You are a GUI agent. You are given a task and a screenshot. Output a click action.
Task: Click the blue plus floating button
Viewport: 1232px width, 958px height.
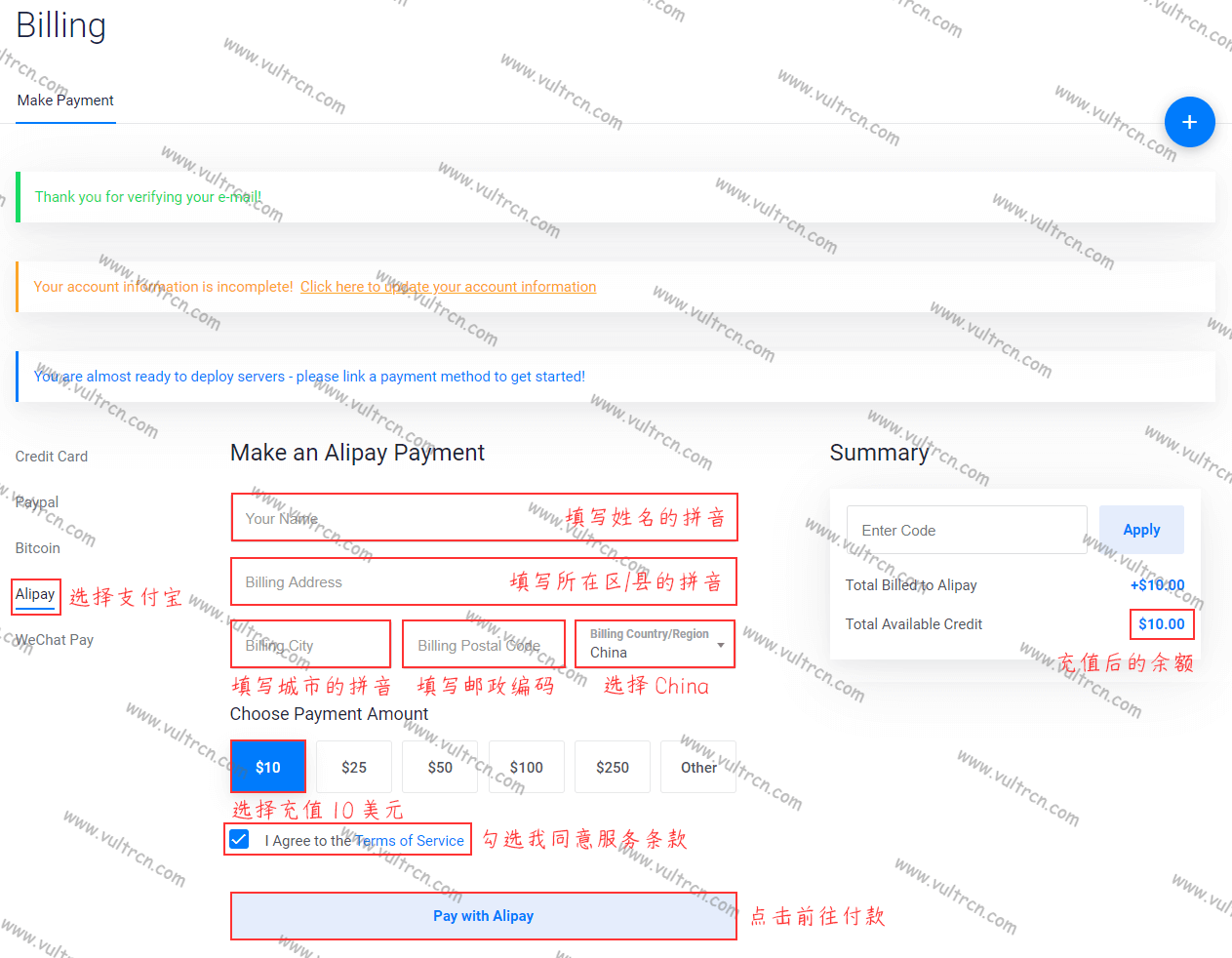click(1189, 122)
